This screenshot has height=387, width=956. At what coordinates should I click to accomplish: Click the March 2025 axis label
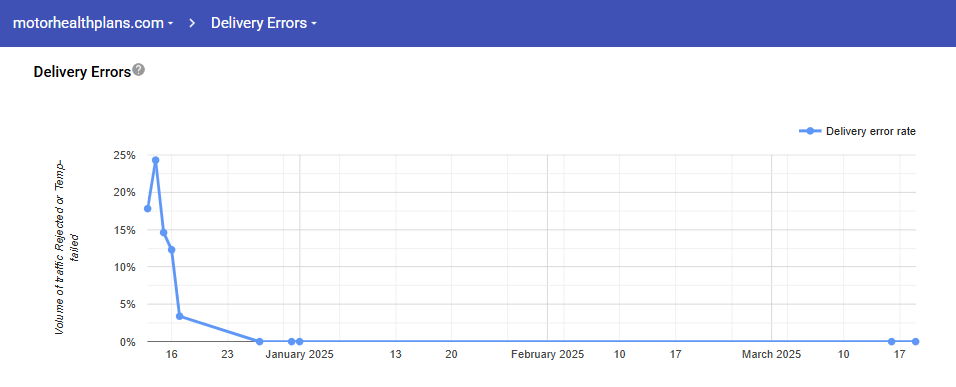click(x=771, y=355)
